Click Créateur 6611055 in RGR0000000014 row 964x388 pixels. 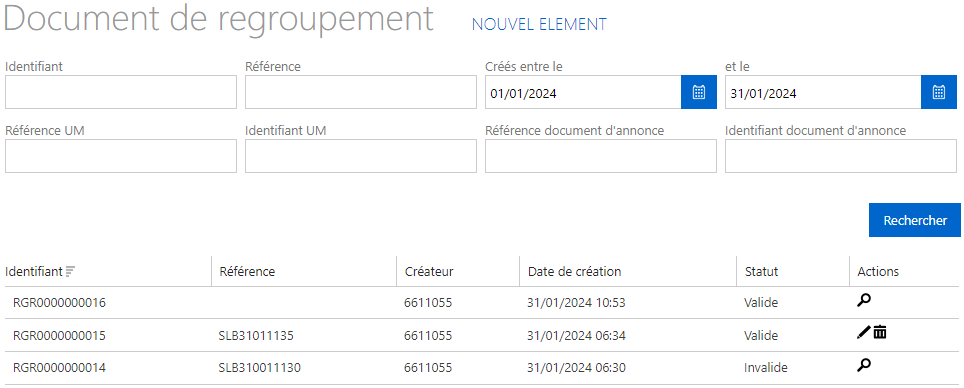(x=428, y=368)
